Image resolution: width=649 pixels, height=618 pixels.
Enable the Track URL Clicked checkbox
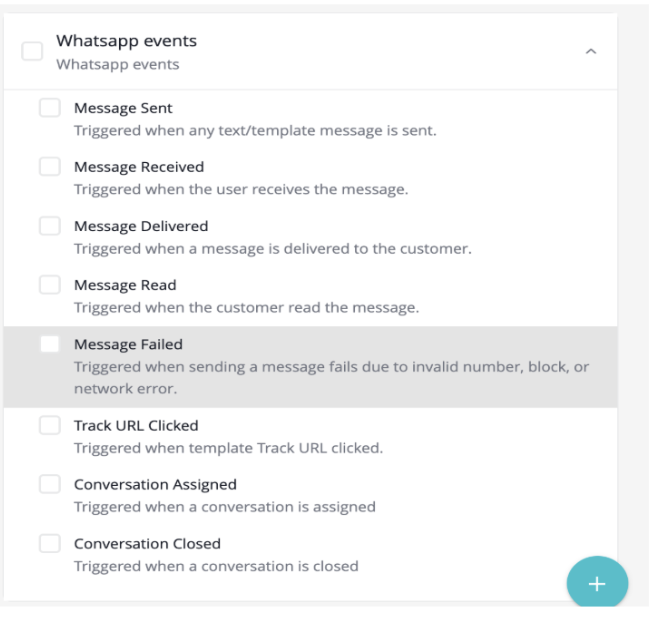[x=50, y=425]
